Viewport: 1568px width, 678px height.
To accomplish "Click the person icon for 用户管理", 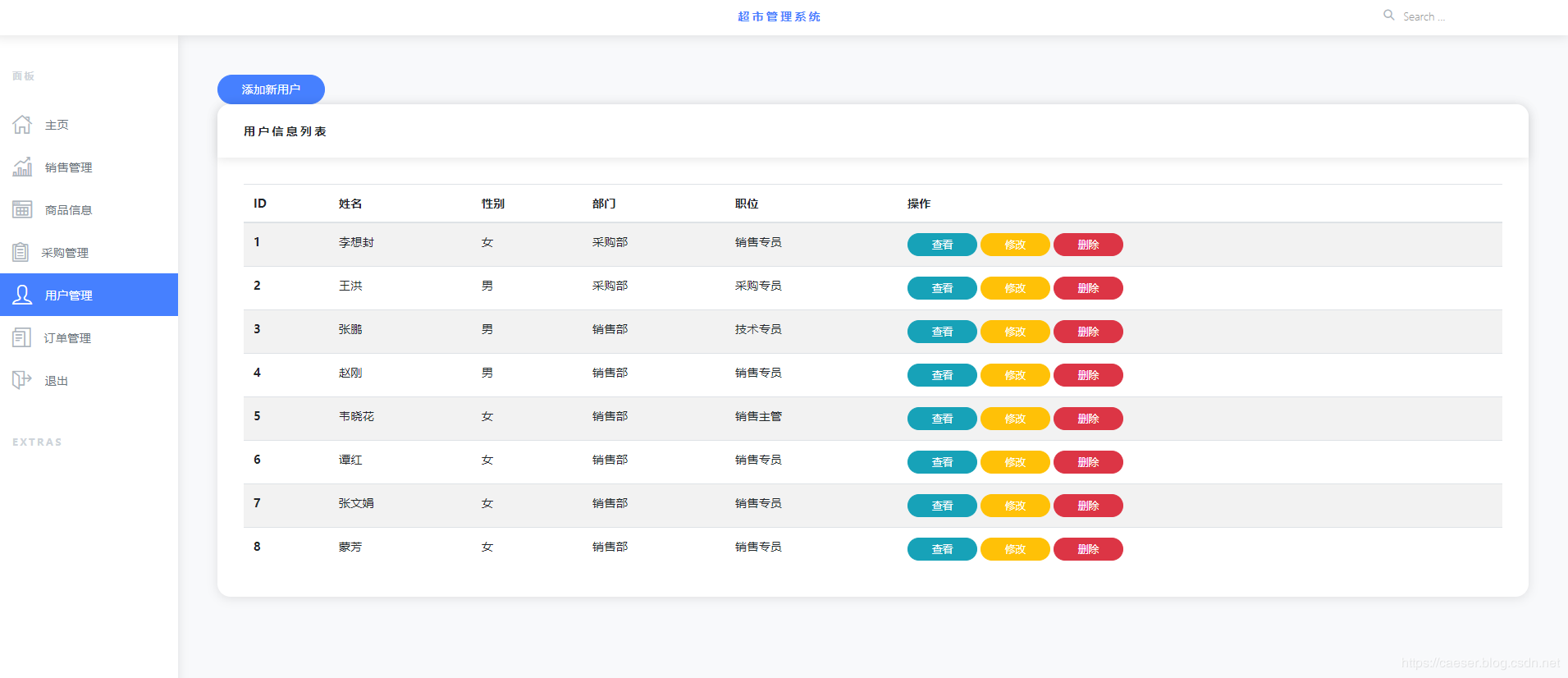I will click(x=22, y=295).
